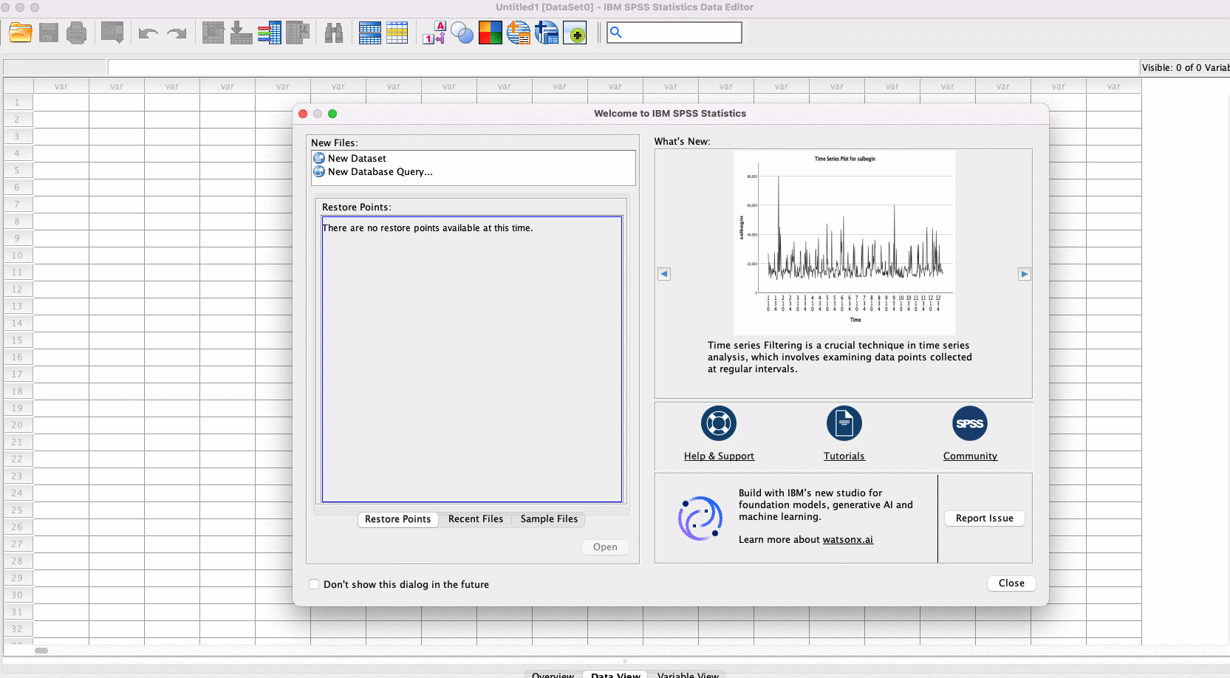Screen dimensions: 1230x678
Task: Show next What's New slide arrow
Action: (1024, 274)
